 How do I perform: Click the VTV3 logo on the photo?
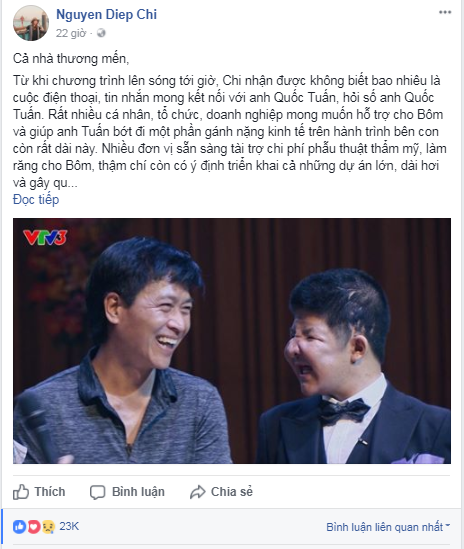click(45, 238)
